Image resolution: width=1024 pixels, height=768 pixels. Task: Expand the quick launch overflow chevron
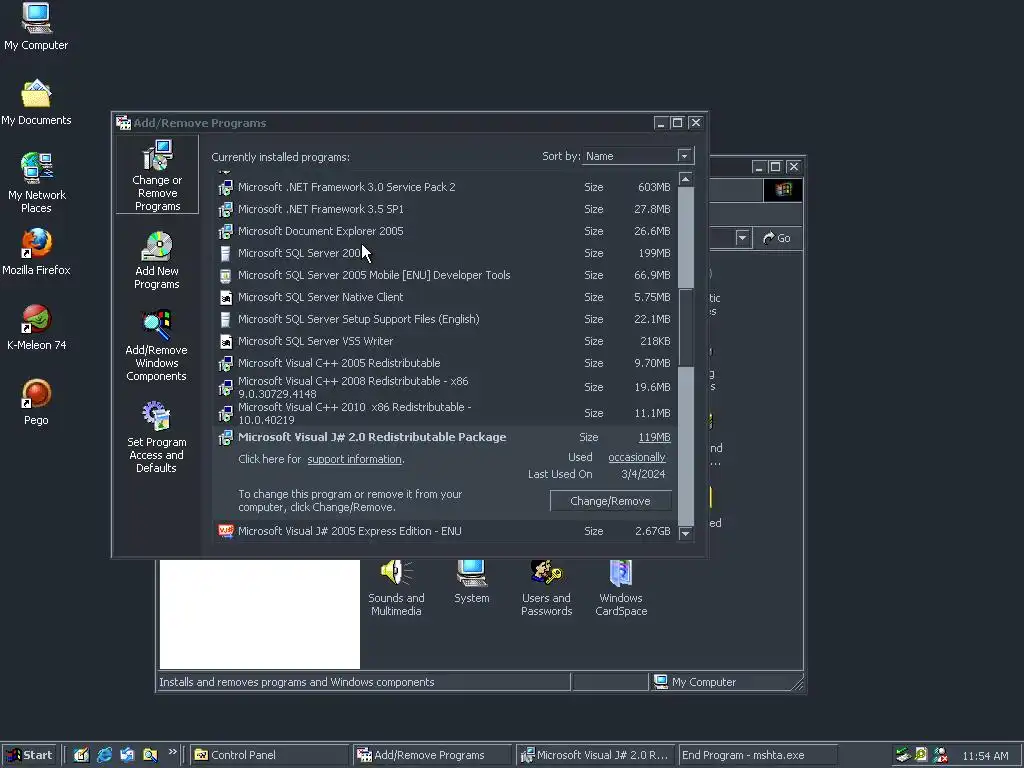click(x=172, y=752)
